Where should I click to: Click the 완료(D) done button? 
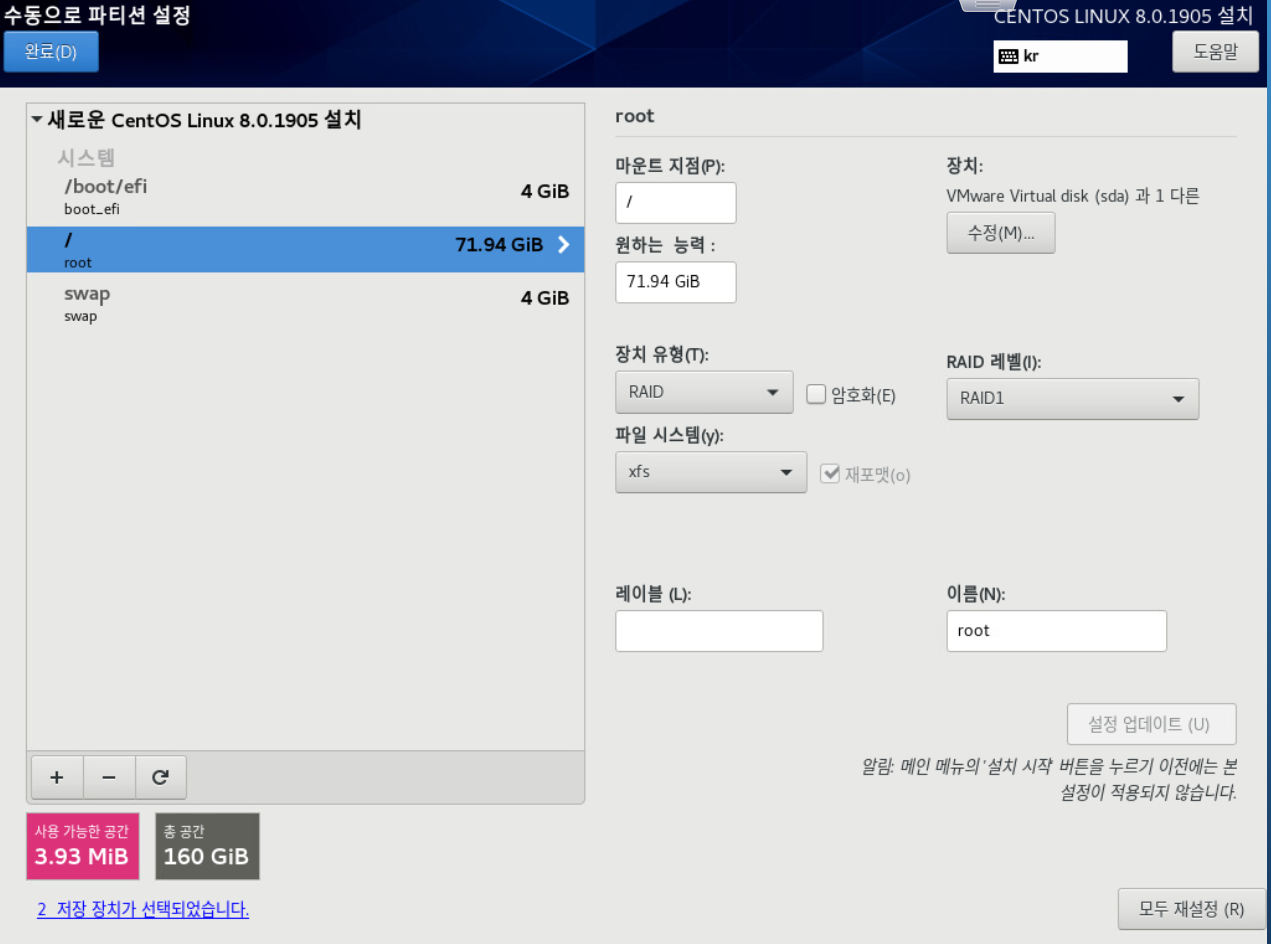click(51, 52)
